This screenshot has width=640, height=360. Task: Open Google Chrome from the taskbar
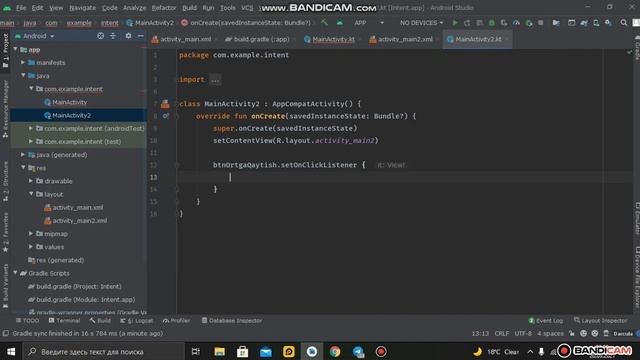coord(335,351)
